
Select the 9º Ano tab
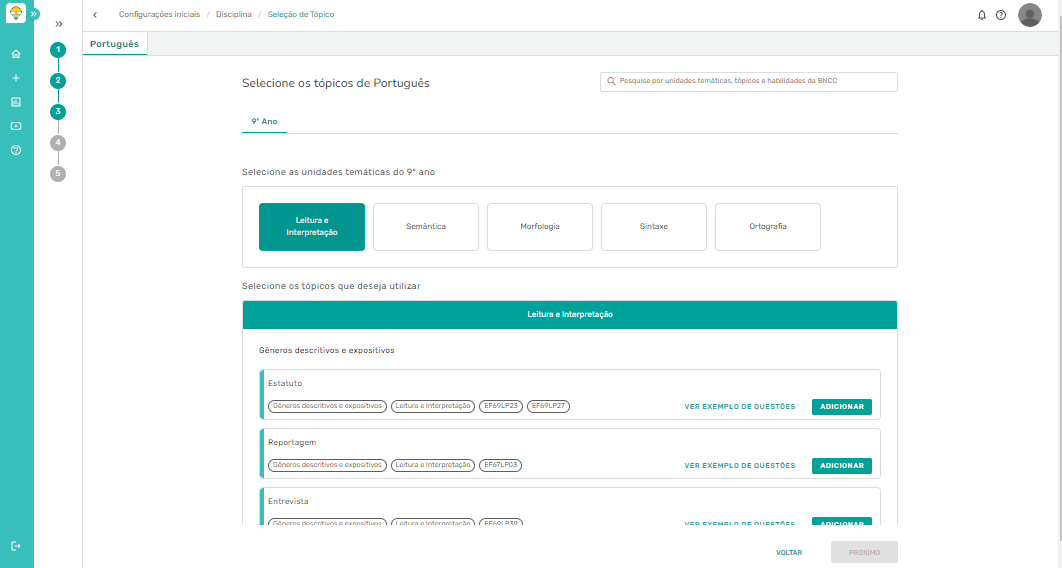(x=264, y=121)
